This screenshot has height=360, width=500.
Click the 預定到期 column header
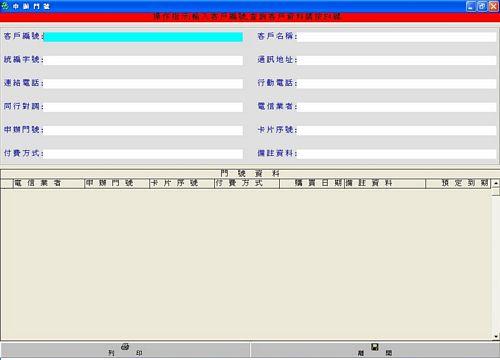(x=458, y=183)
